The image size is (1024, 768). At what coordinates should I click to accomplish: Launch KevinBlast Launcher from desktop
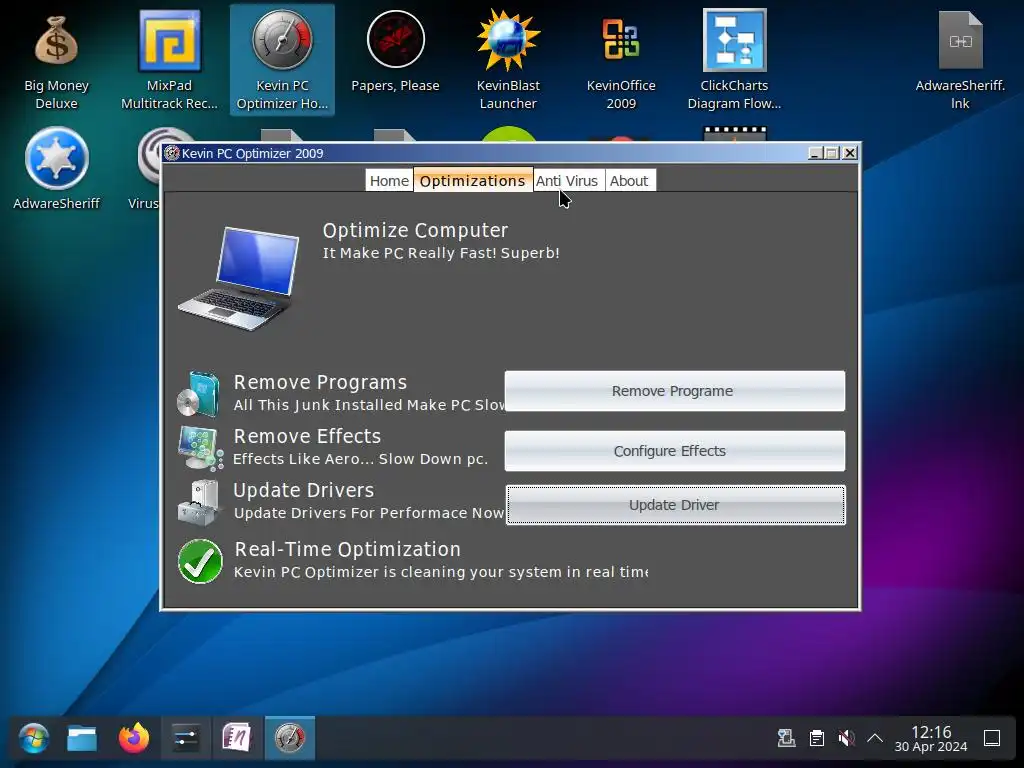click(x=508, y=60)
